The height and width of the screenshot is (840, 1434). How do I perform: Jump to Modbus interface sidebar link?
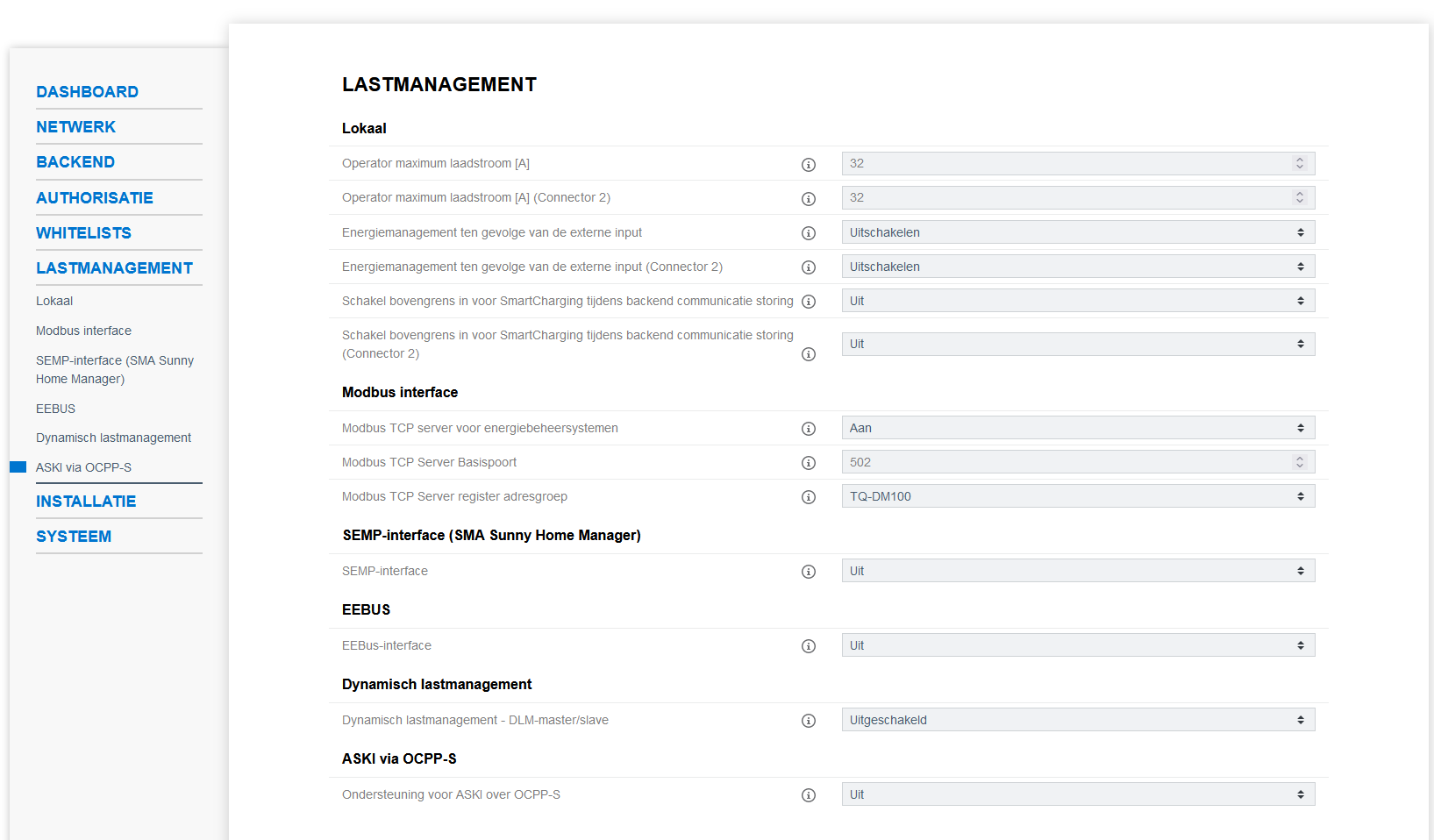(x=83, y=331)
